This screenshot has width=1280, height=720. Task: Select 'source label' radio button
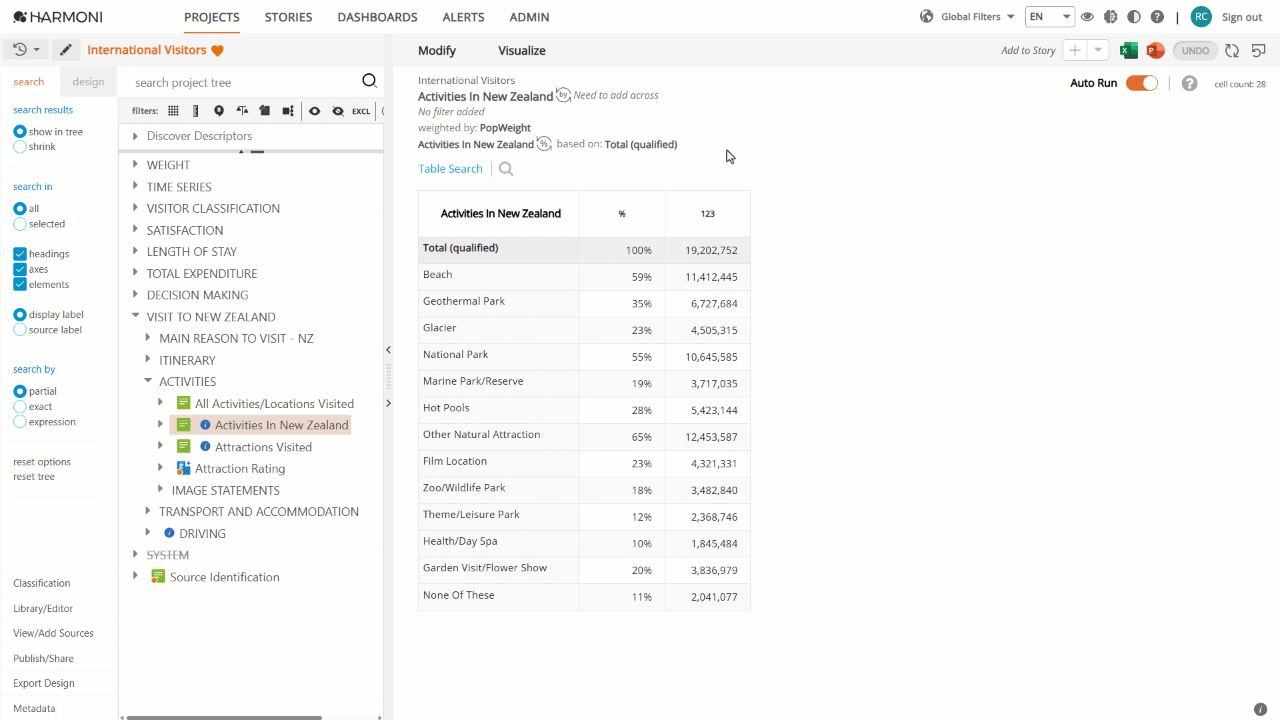click(20, 330)
